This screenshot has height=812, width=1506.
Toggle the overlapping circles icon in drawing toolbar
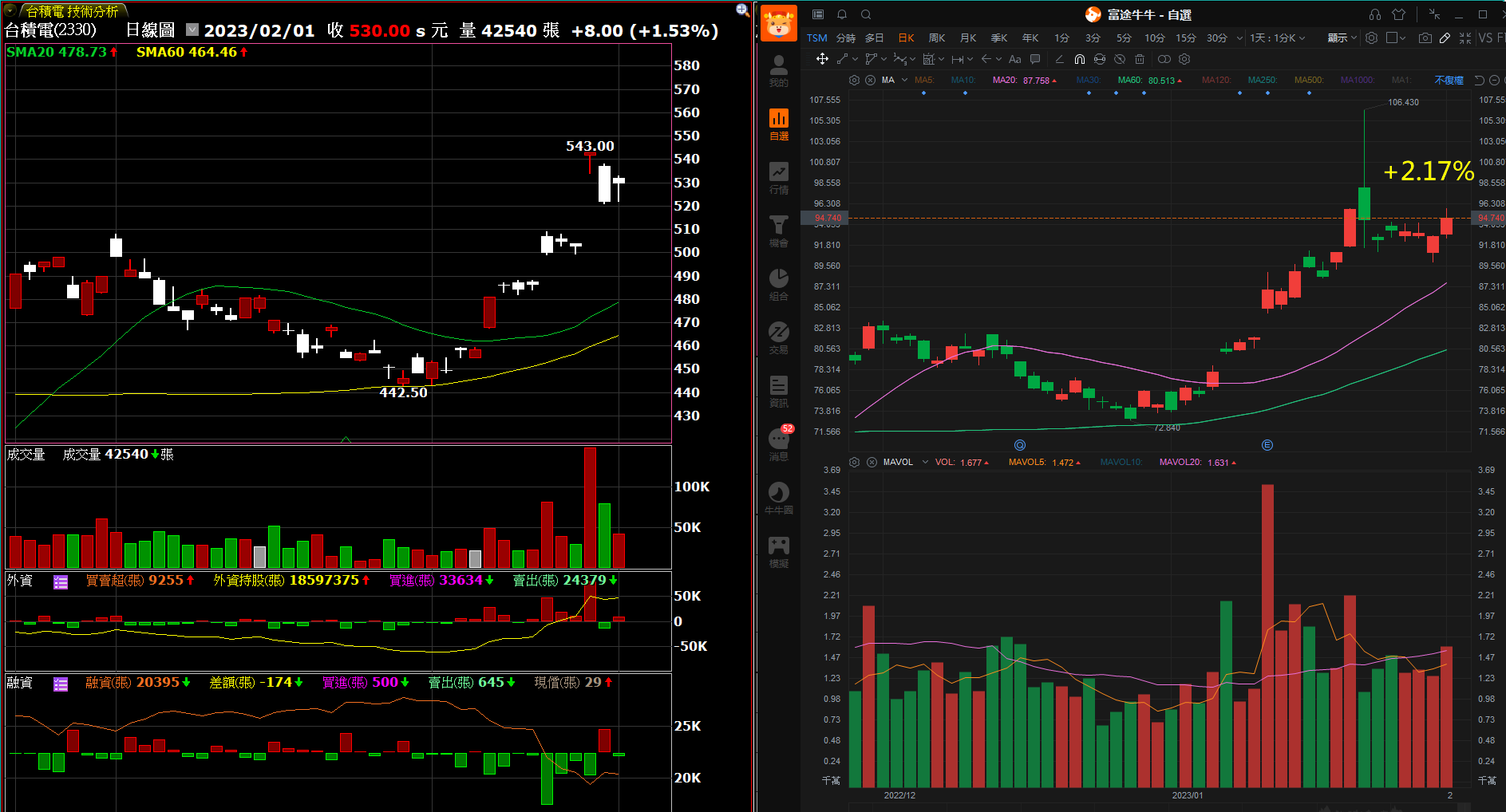[1164, 59]
